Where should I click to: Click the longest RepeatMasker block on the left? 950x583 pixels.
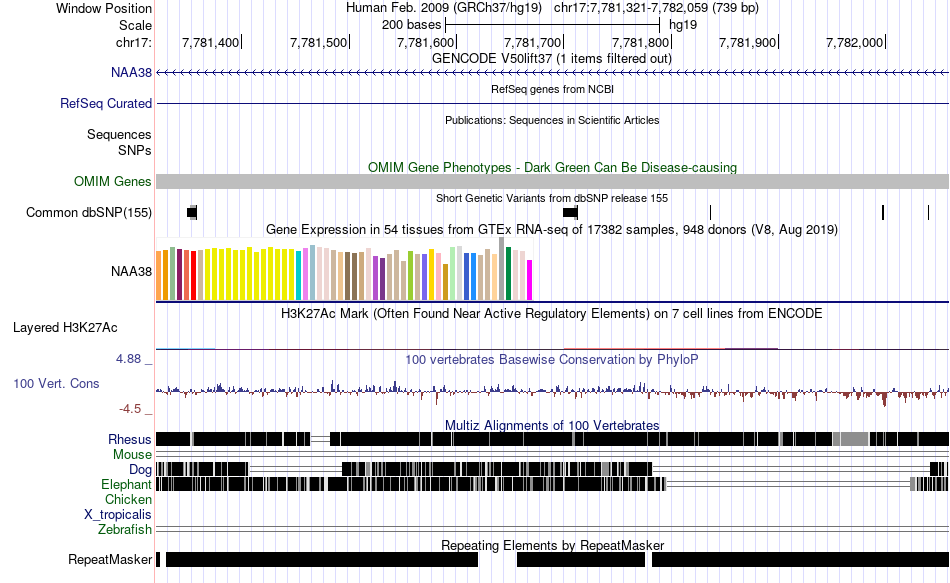click(322, 559)
